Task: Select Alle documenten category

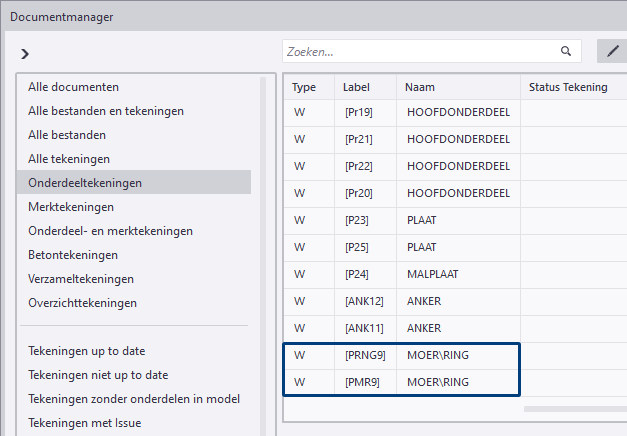Action: (73, 87)
